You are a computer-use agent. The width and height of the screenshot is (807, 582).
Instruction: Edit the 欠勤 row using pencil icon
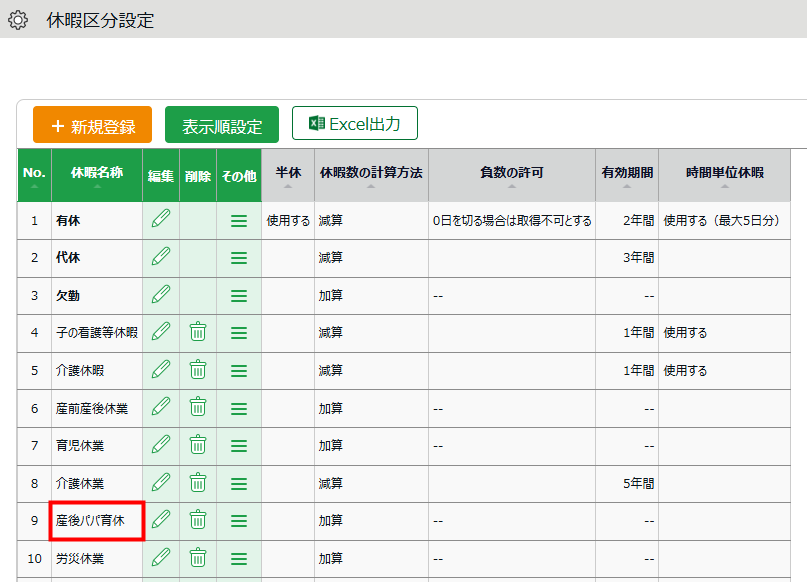(x=160, y=295)
